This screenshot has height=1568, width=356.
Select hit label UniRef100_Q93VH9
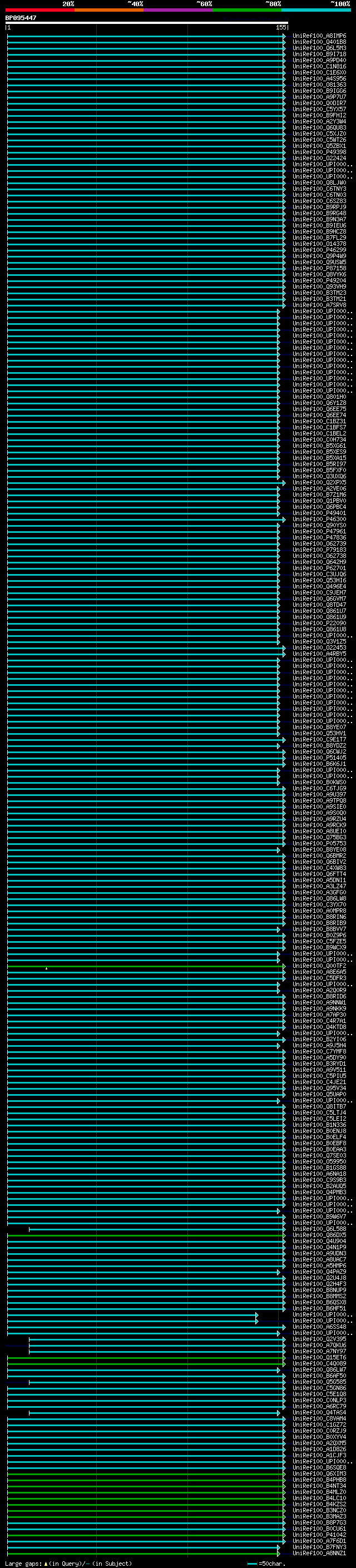[319, 286]
